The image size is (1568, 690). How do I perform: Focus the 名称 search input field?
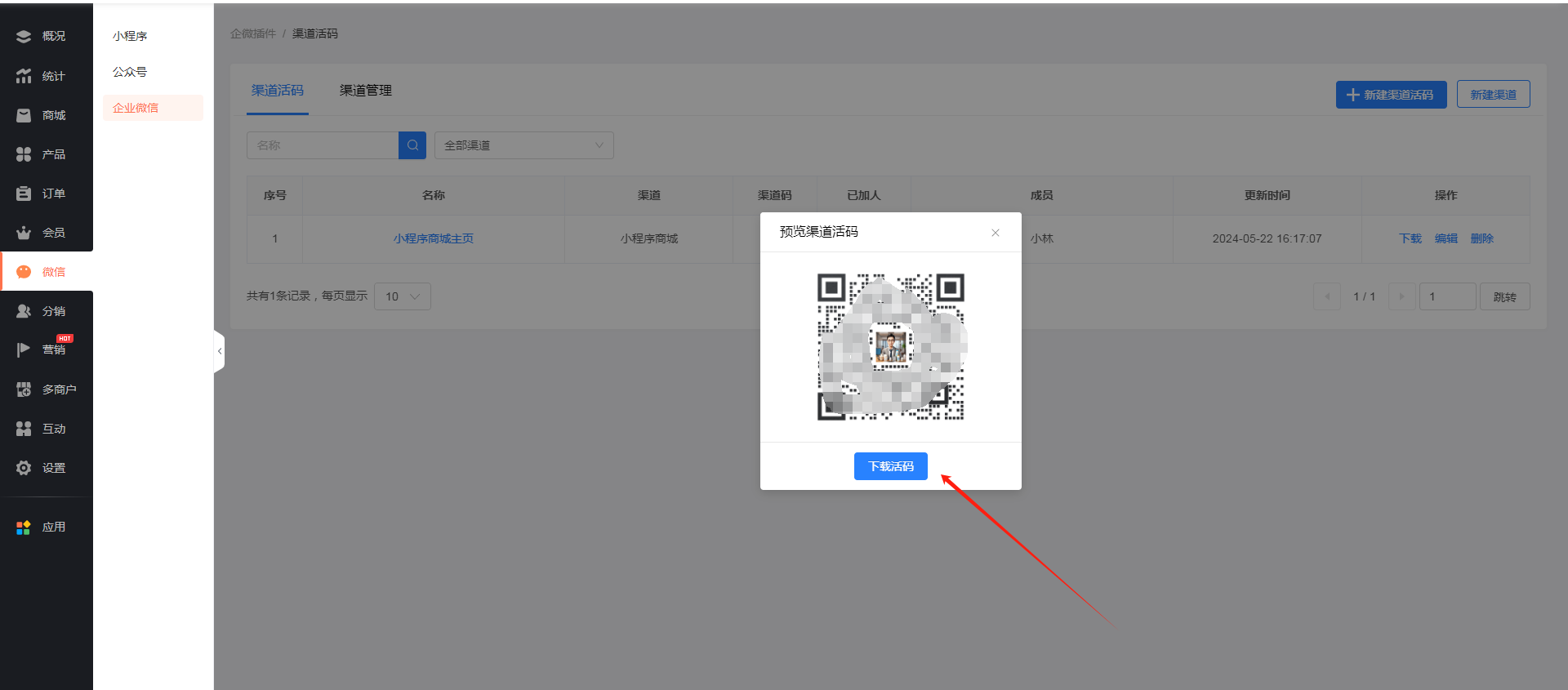click(323, 145)
